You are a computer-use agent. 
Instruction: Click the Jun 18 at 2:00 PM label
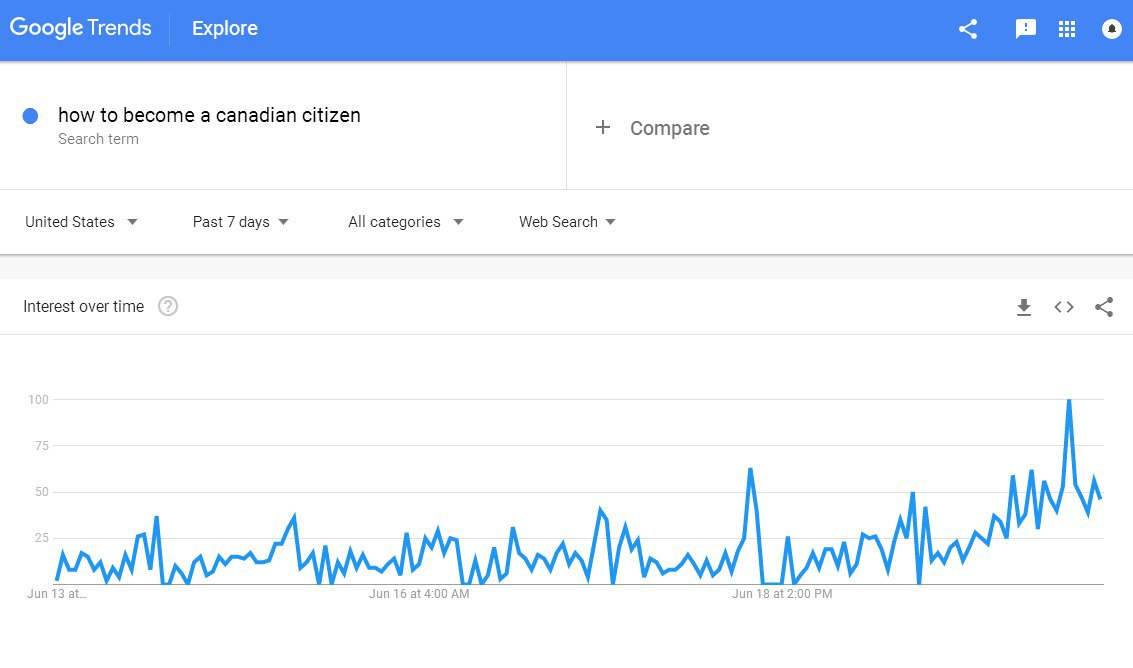[782, 594]
